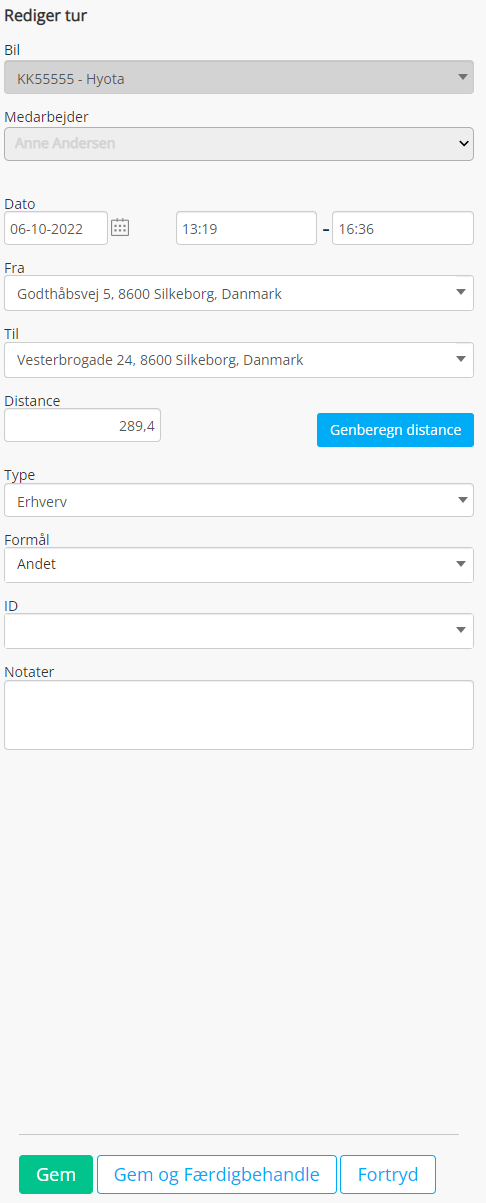Image resolution: width=486 pixels, height=1203 pixels.
Task: Click the start time field 13:19
Action: [246, 228]
